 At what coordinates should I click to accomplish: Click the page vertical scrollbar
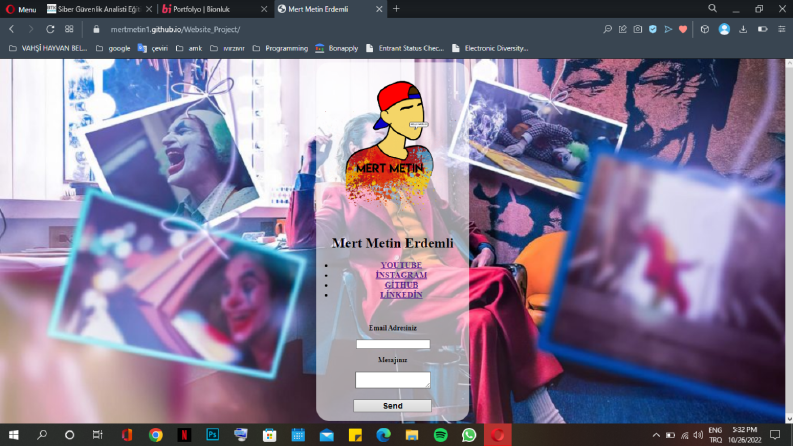(789, 241)
